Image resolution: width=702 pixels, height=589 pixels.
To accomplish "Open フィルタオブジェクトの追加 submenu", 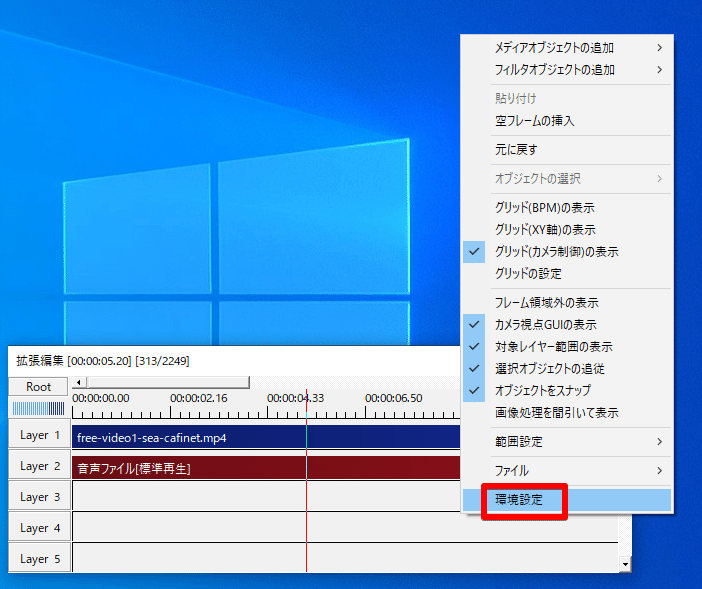I will coord(567,69).
